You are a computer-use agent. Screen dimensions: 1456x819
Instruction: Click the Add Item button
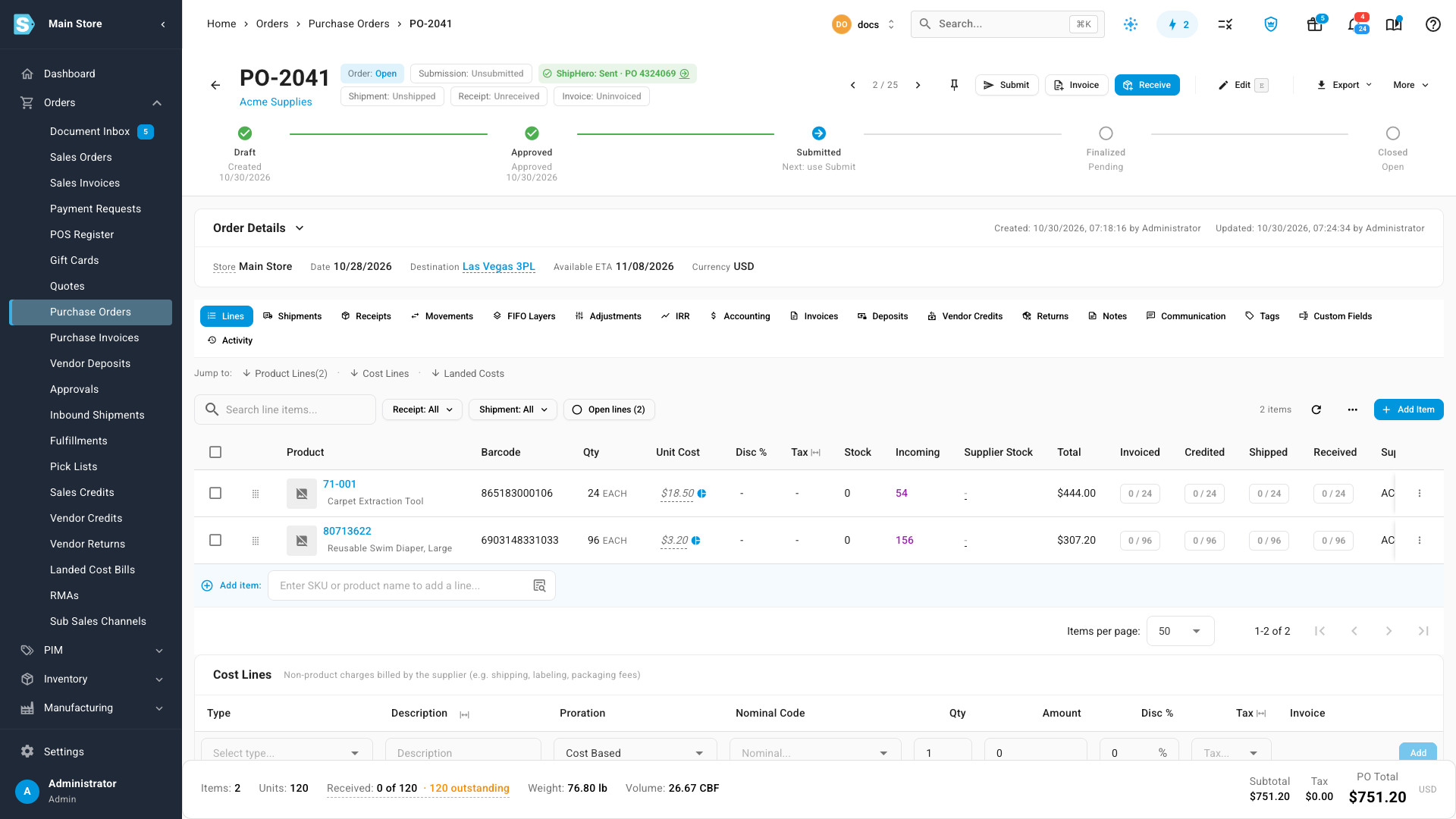point(1408,409)
